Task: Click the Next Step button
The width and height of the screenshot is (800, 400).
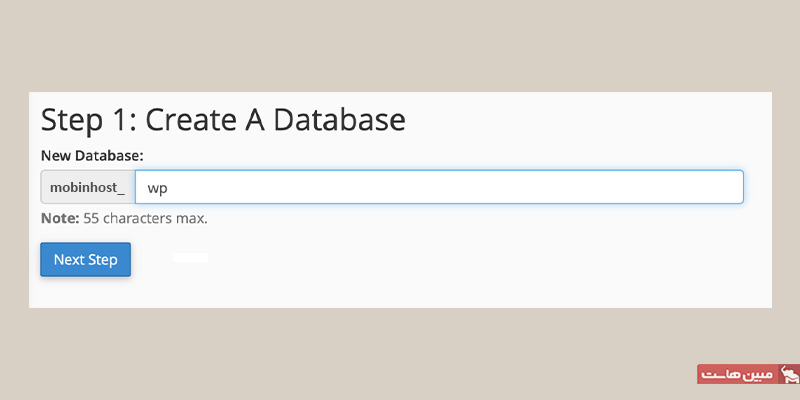Action: 85,260
